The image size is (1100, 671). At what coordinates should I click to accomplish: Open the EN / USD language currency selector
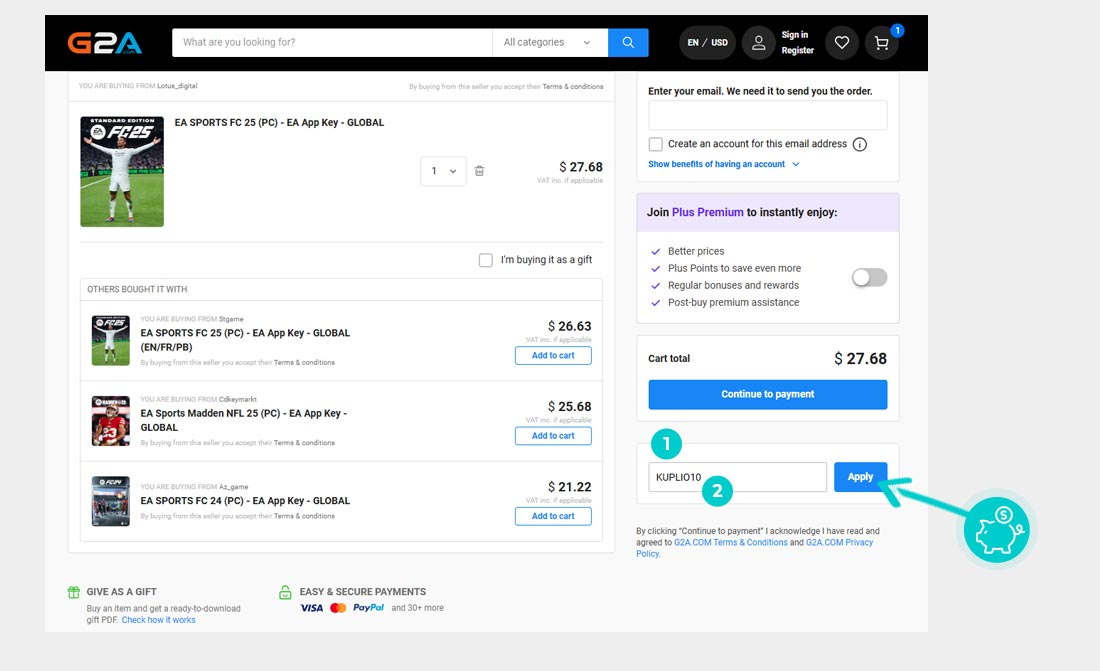click(707, 43)
